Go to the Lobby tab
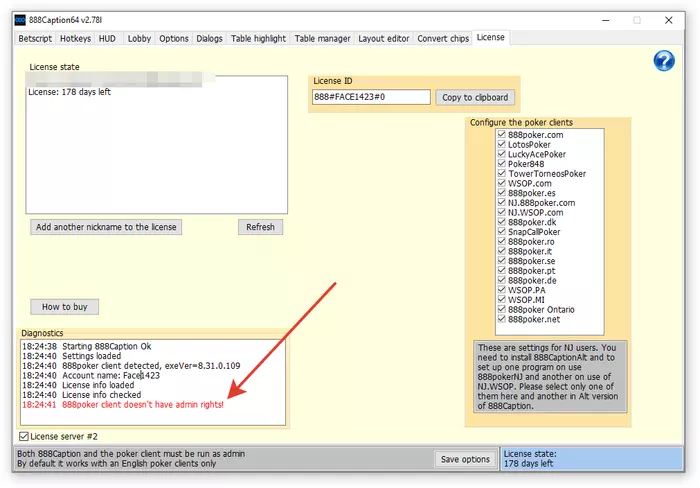The height and width of the screenshot is (488, 700). (x=139, y=39)
